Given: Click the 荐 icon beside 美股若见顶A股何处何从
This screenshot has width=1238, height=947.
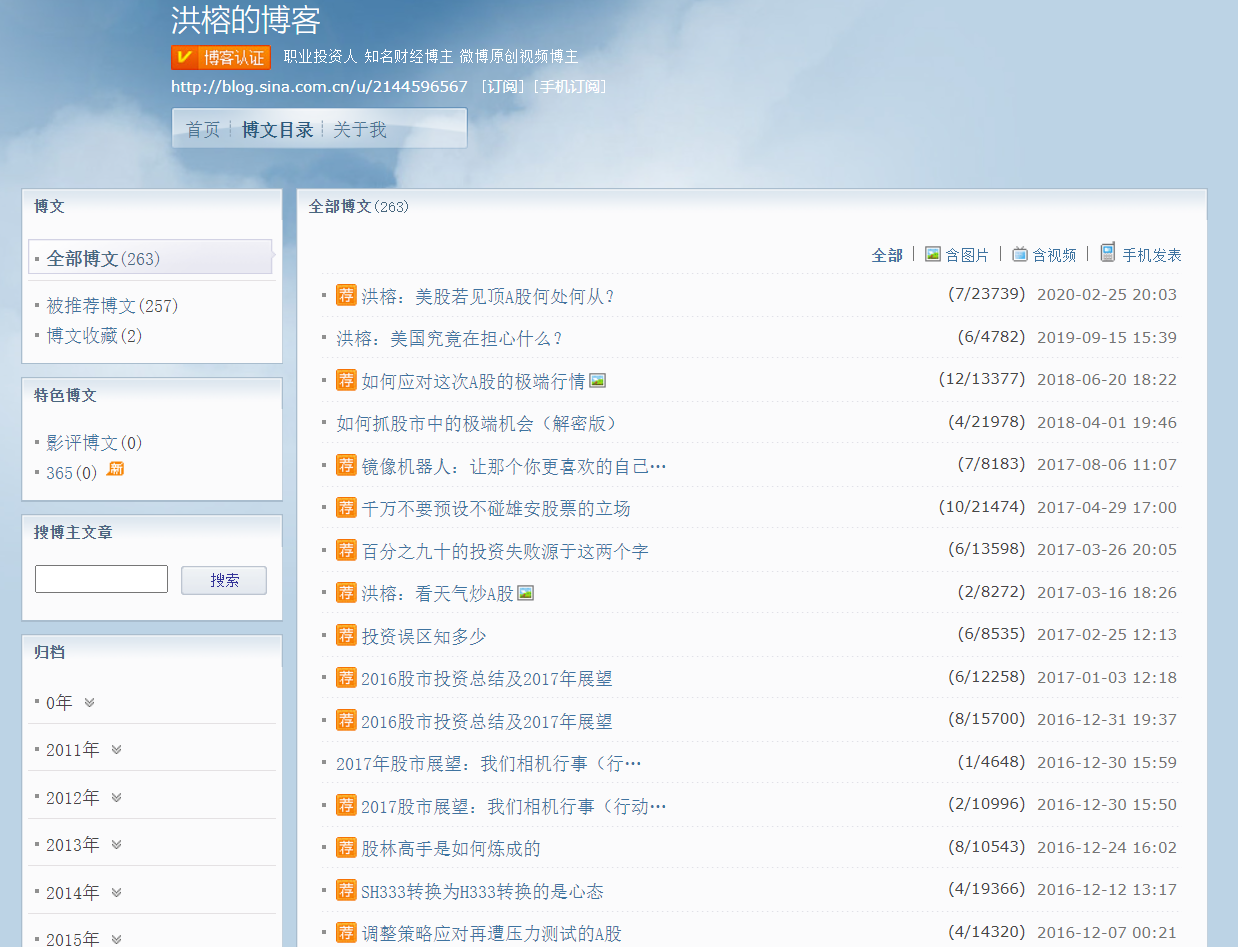Looking at the screenshot, I should pyautogui.click(x=346, y=295).
